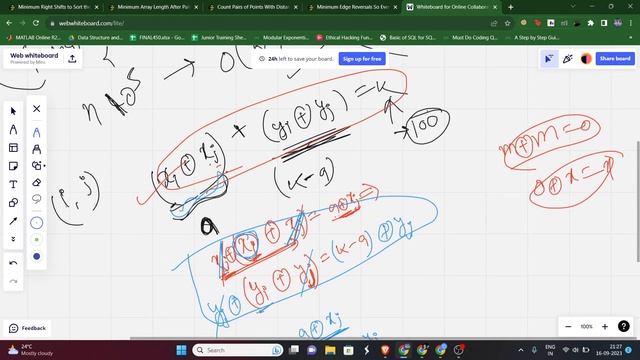Choose the Connection line arrow tool
The height and width of the screenshot is (360, 640).
pos(13,221)
